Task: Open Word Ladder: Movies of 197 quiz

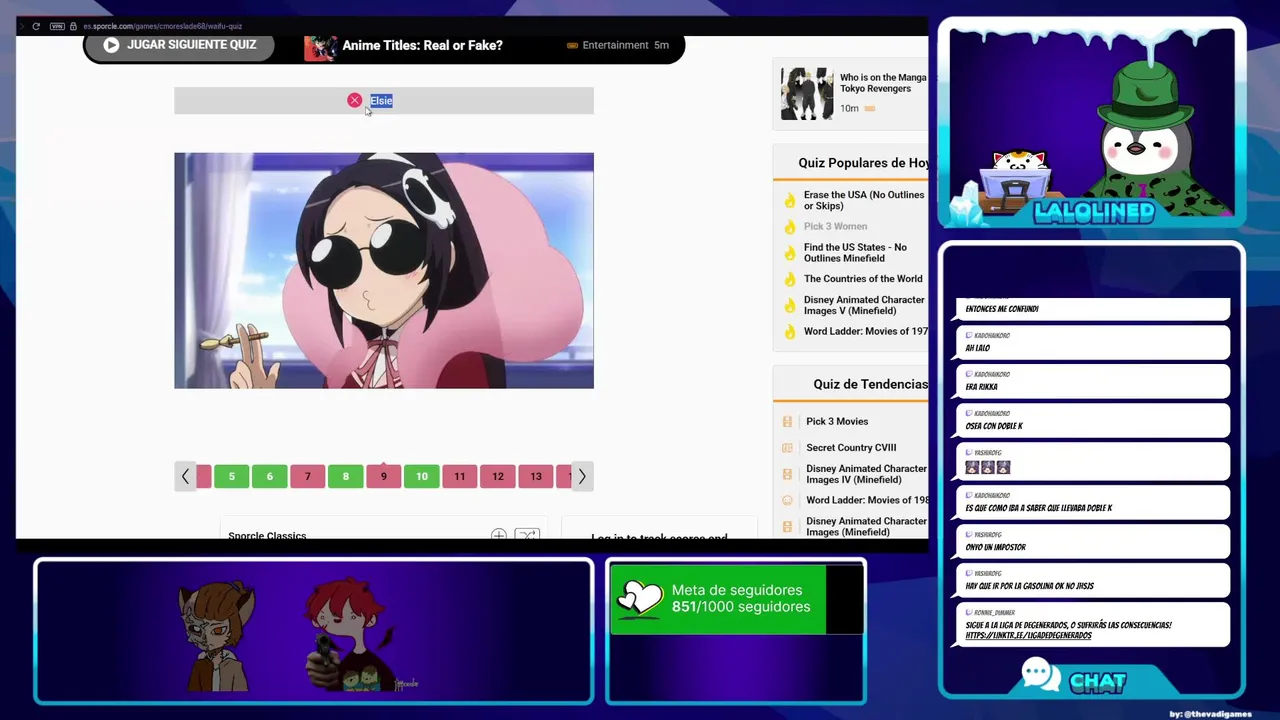Action: point(865,331)
